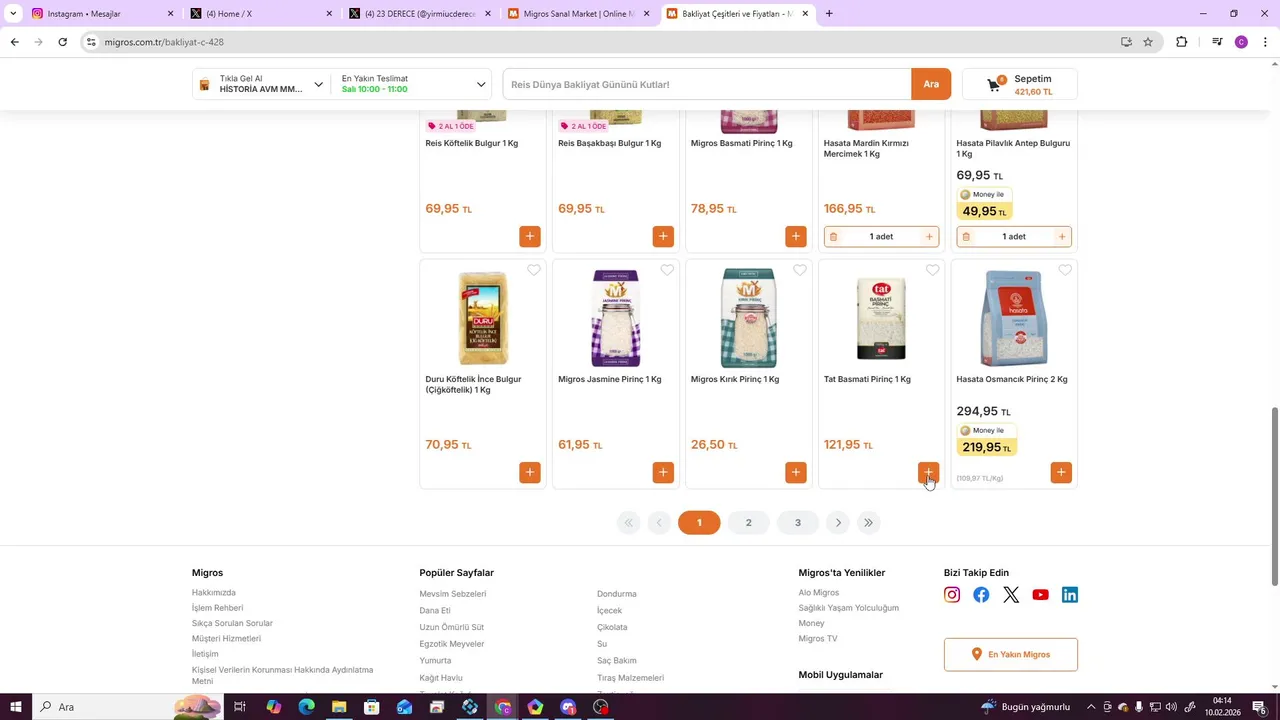Open Migros TV link

[x=818, y=638]
